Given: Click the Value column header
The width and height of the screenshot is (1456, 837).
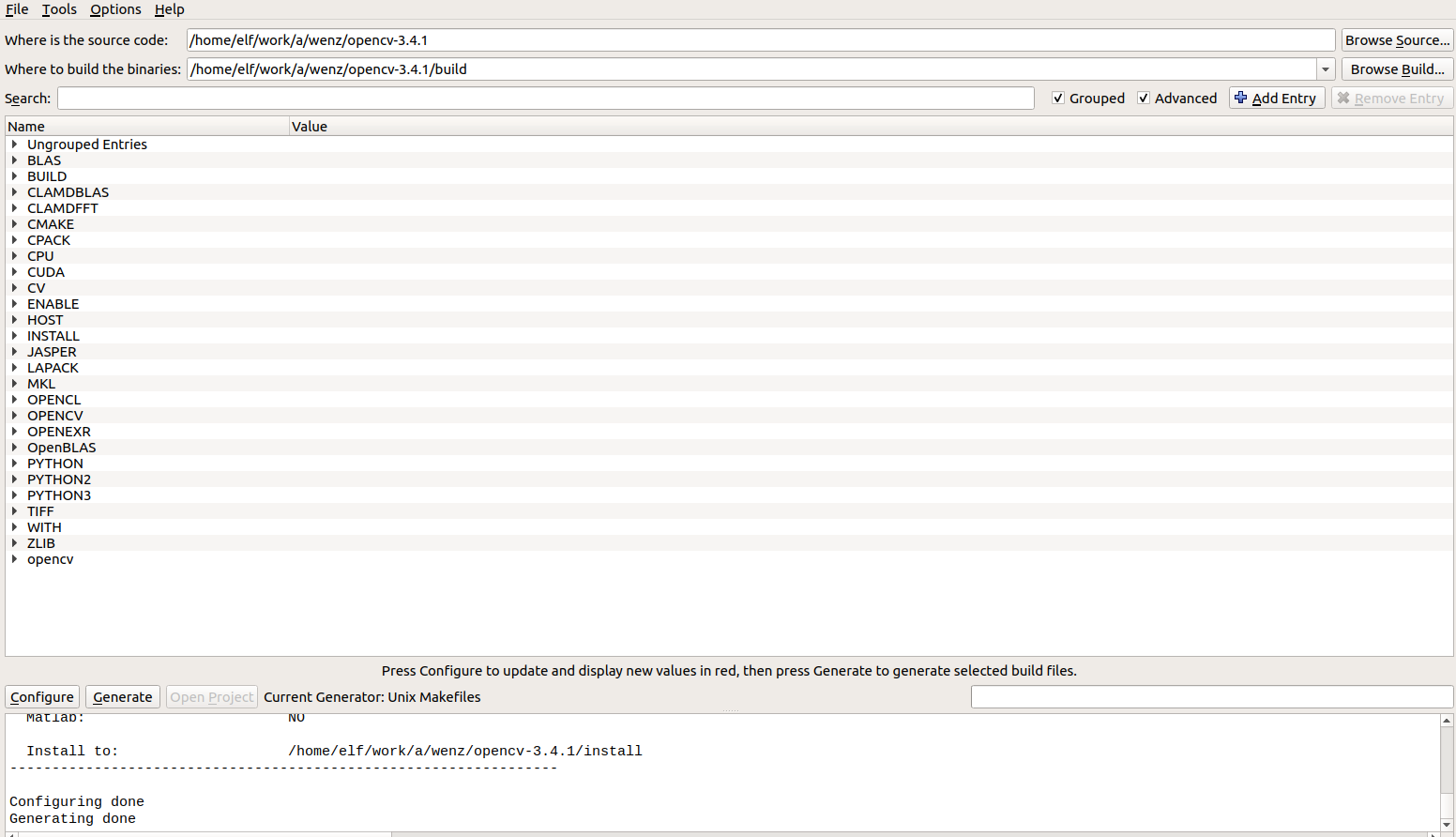Looking at the screenshot, I should [871, 127].
